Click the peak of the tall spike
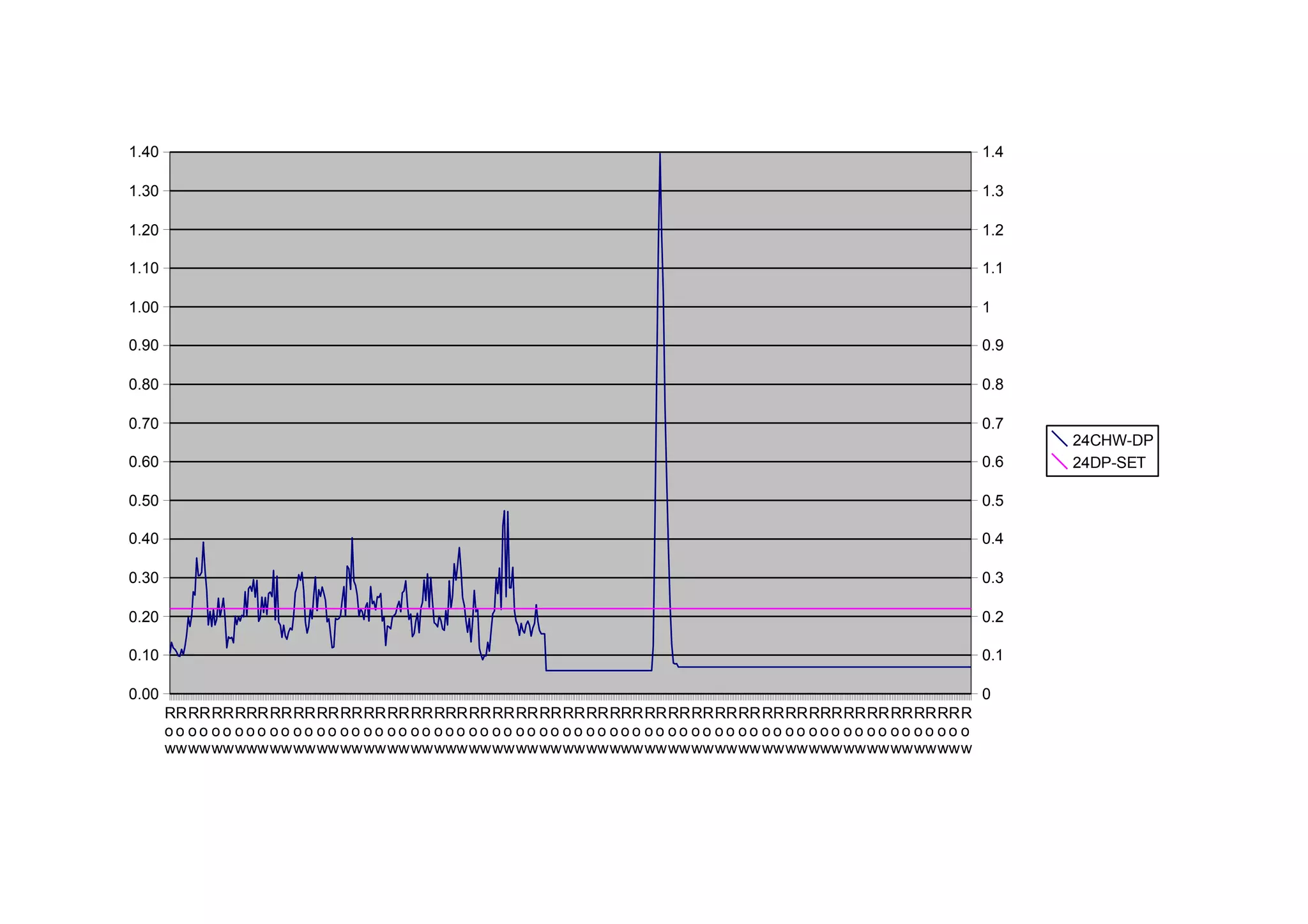The height and width of the screenshot is (924, 1308). [x=660, y=155]
